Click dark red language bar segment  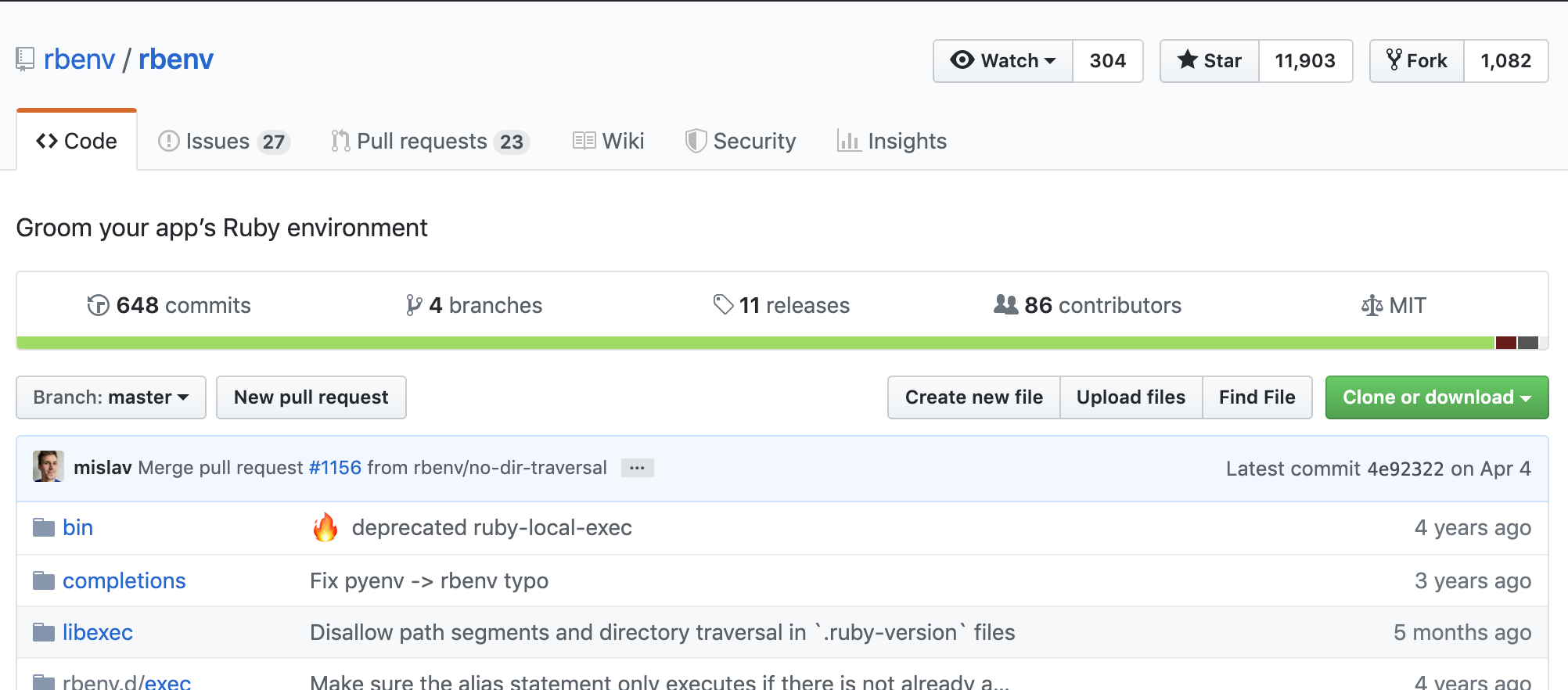(x=1506, y=343)
